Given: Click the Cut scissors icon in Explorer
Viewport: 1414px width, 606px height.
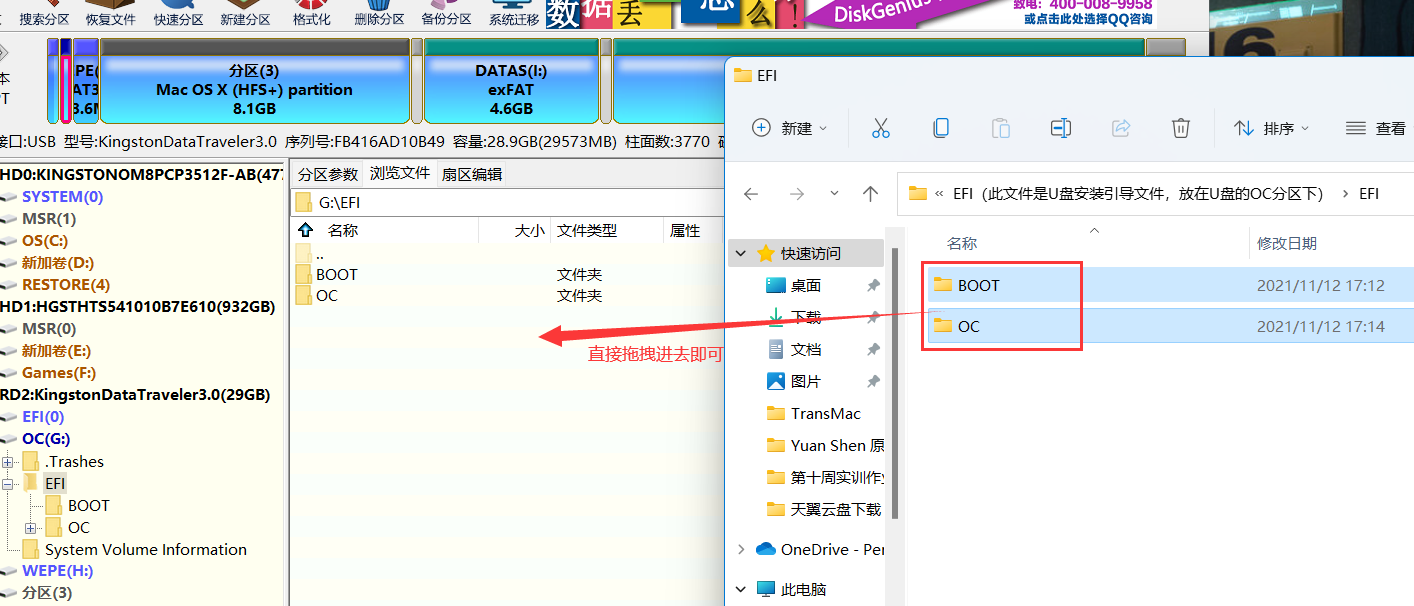Looking at the screenshot, I should (880, 128).
